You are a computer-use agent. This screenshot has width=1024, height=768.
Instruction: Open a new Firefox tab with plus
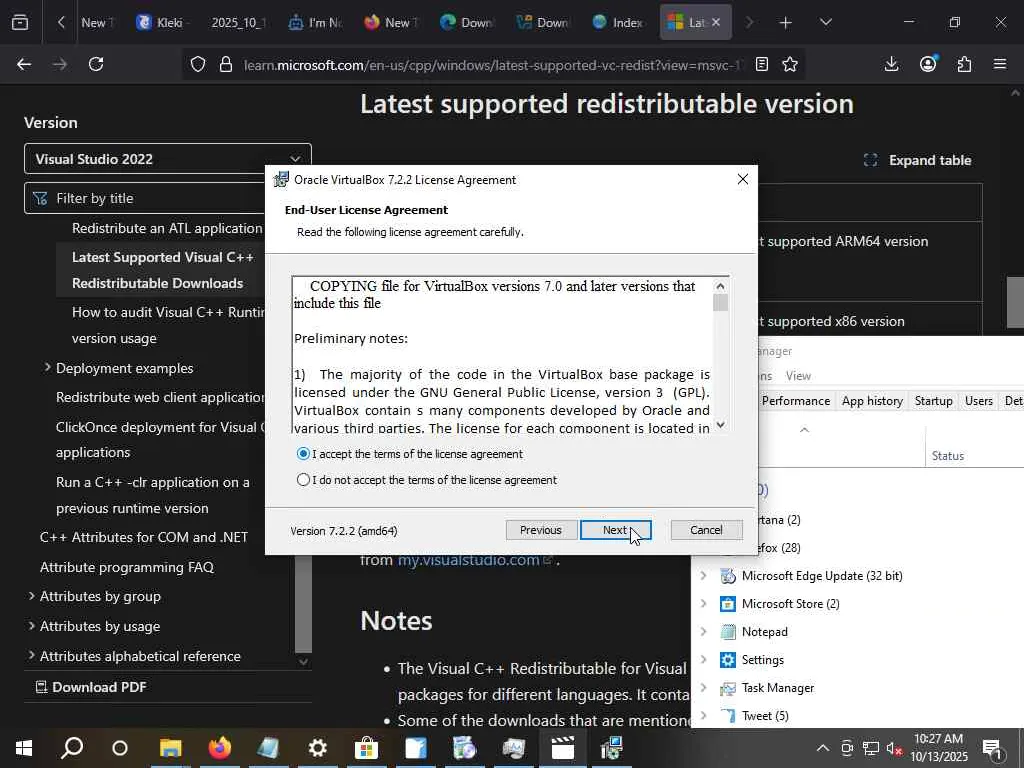click(x=786, y=23)
